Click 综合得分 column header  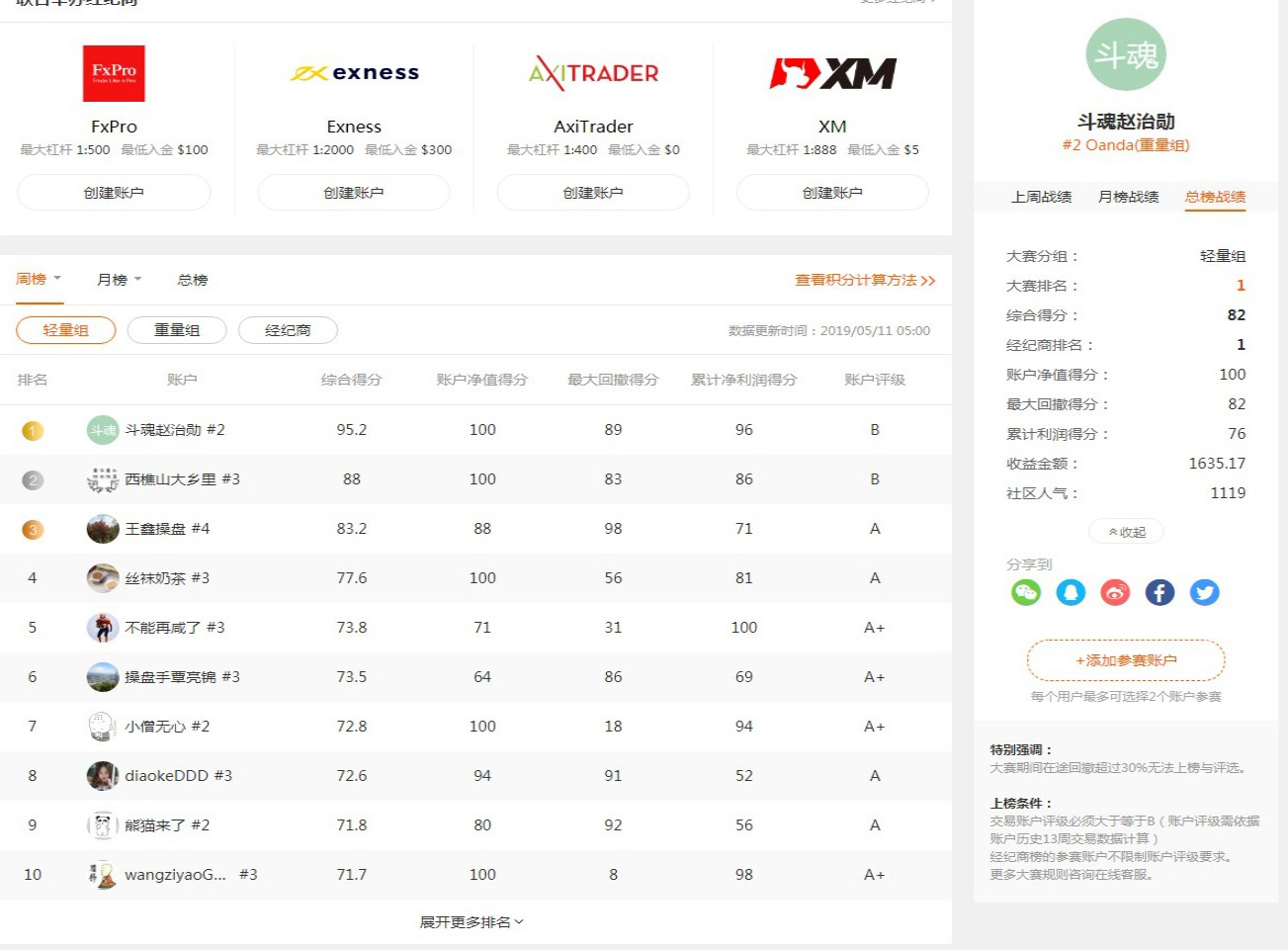(351, 380)
